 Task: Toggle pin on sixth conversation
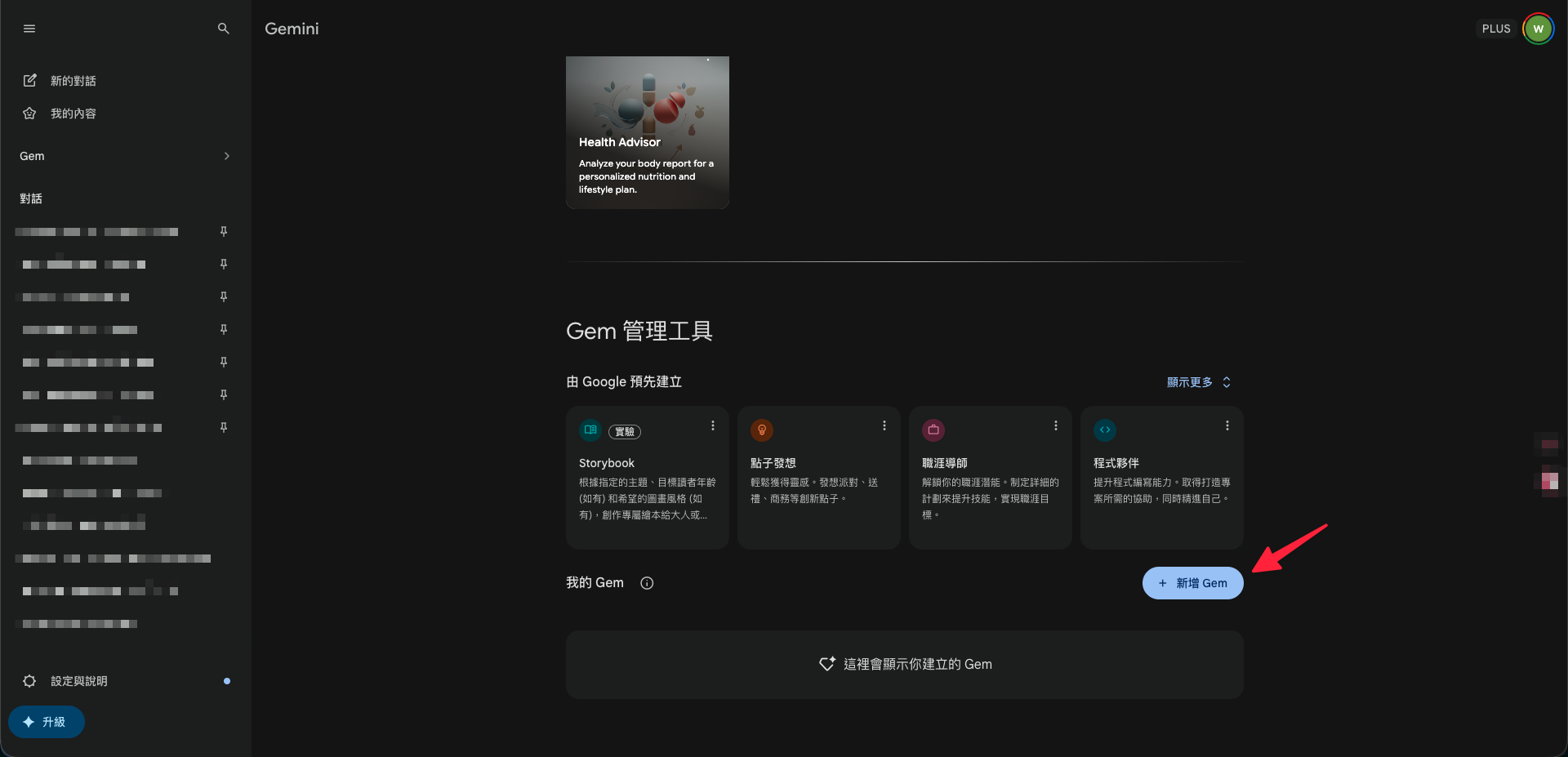pyautogui.click(x=224, y=395)
